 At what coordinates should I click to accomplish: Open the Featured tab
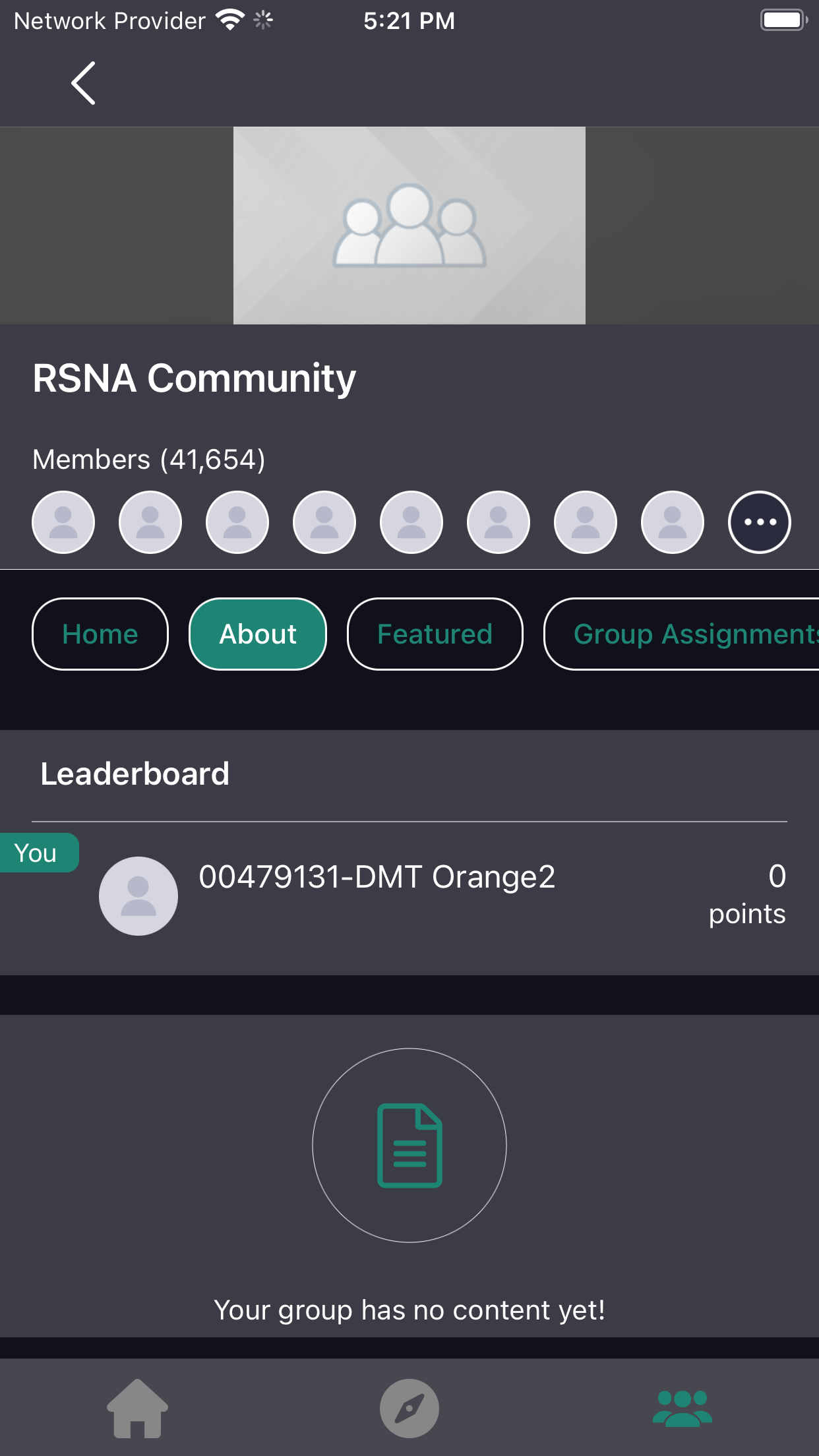tap(435, 634)
